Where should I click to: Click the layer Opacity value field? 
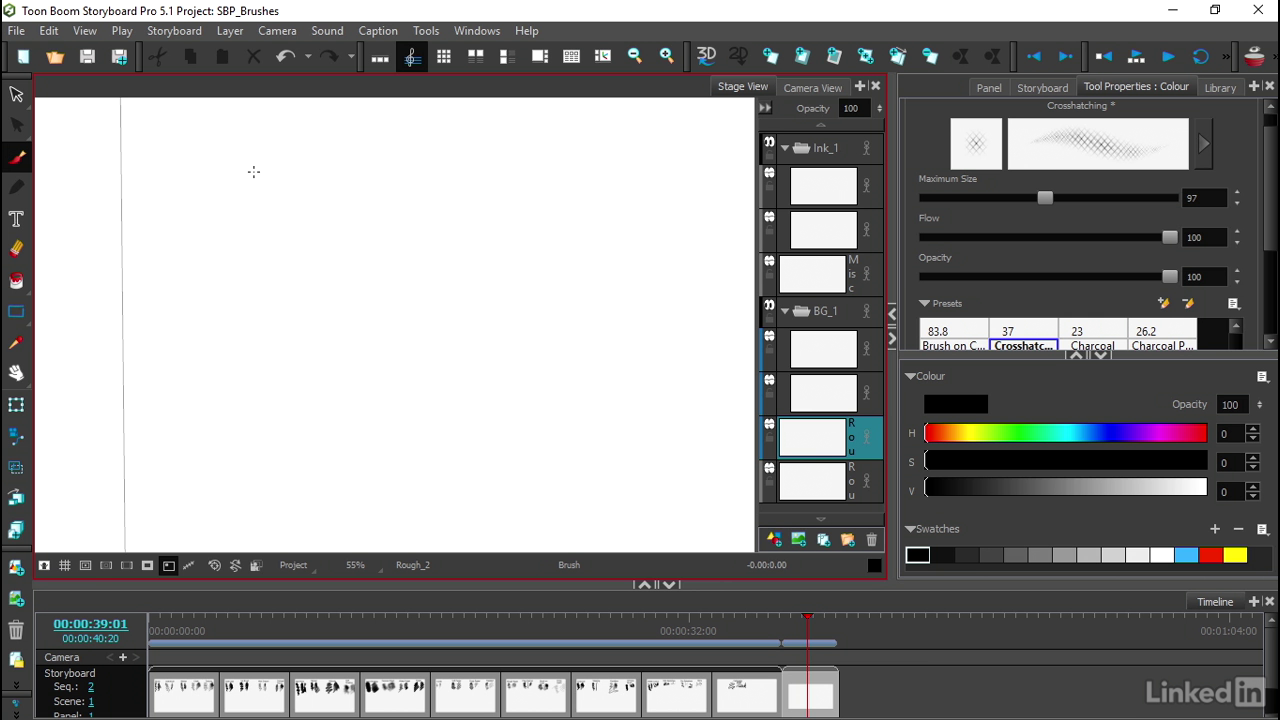pyautogui.click(x=853, y=108)
